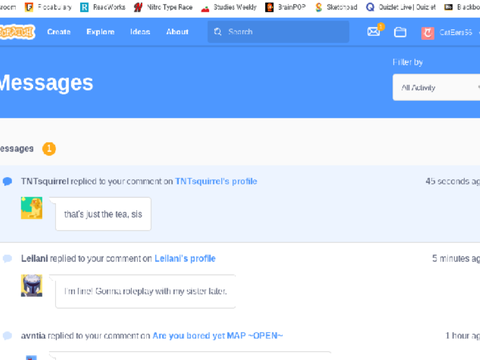
Task: Click the Search input field
Action: point(278,32)
